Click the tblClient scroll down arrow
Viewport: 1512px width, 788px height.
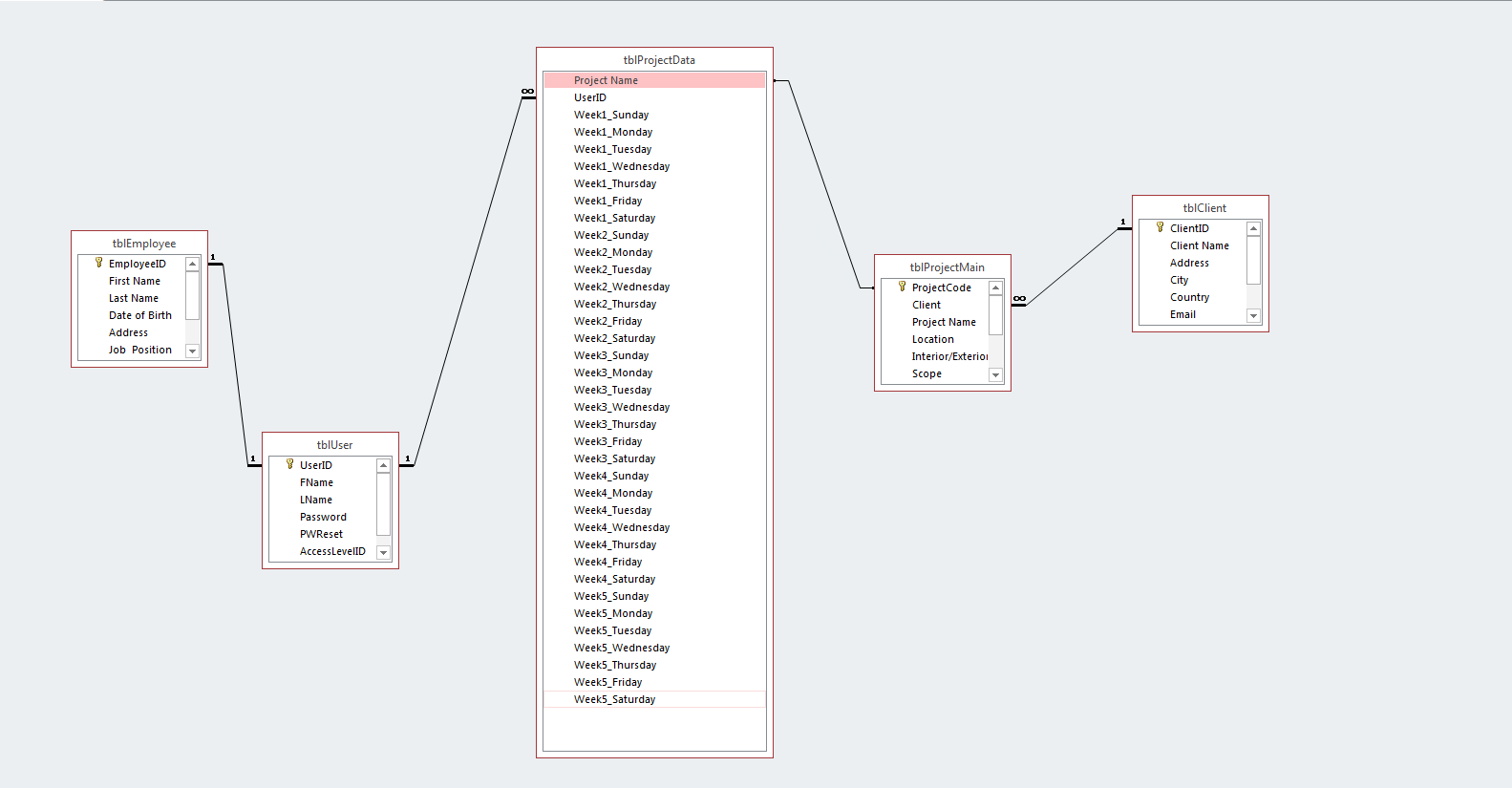1253,315
